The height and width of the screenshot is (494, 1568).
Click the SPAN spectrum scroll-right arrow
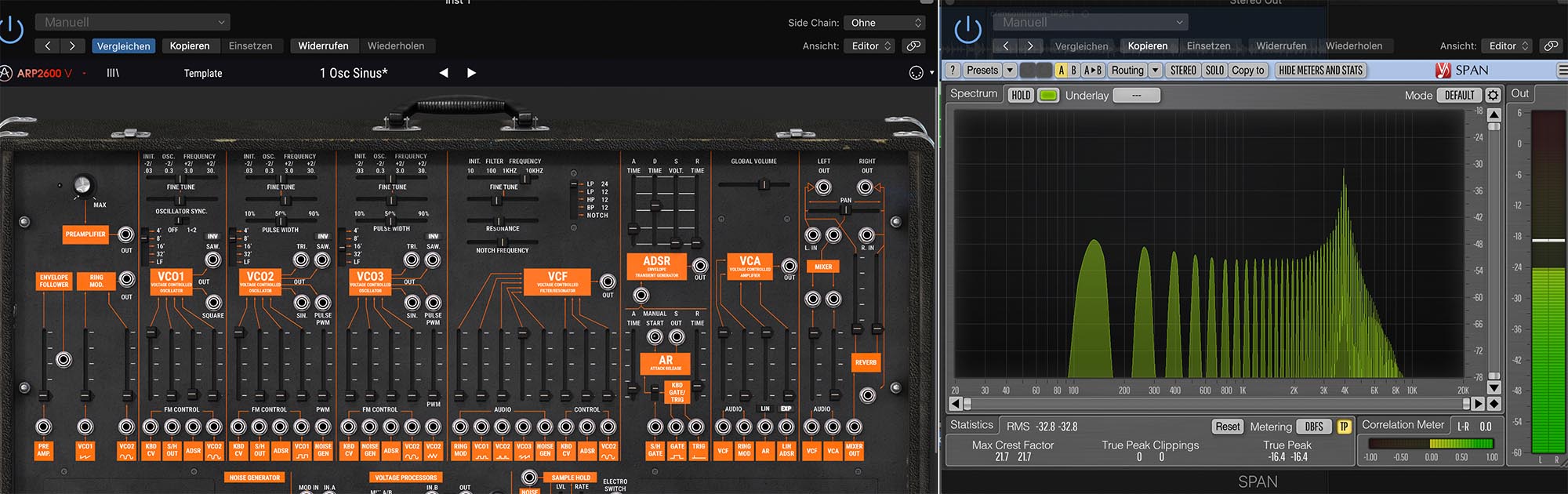coord(1479,404)
